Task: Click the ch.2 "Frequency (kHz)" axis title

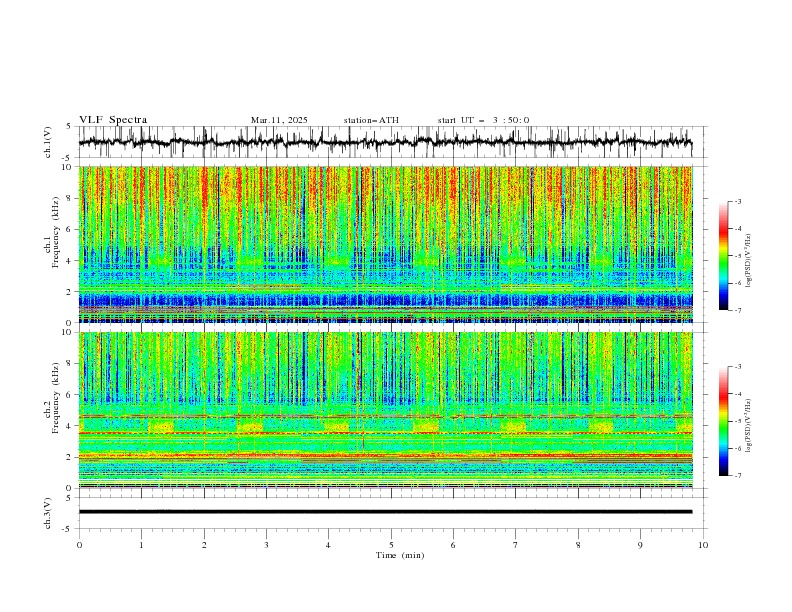Action: click(x=56, y=398)
